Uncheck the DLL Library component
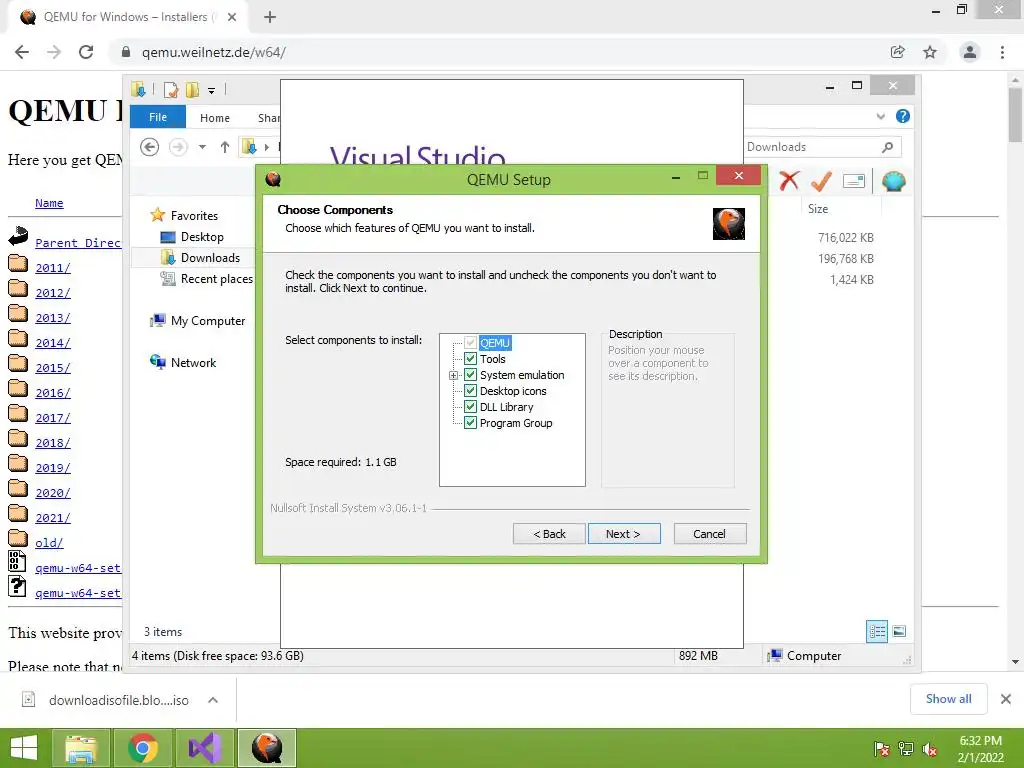1024x768 pixels. [x=470, y=407]
